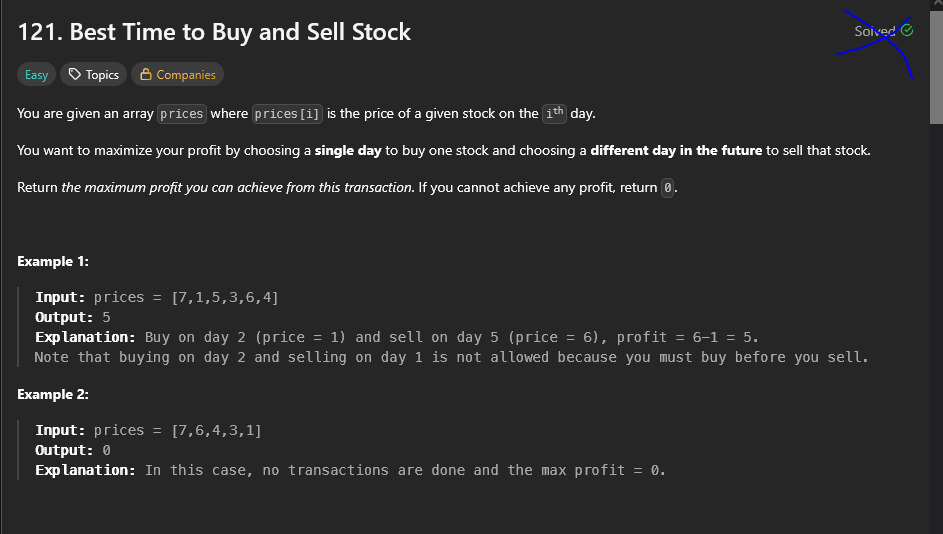The image size is (943, 534).
Task: Click the input line [7,6,4,3,1]
Action: point(148,430)
